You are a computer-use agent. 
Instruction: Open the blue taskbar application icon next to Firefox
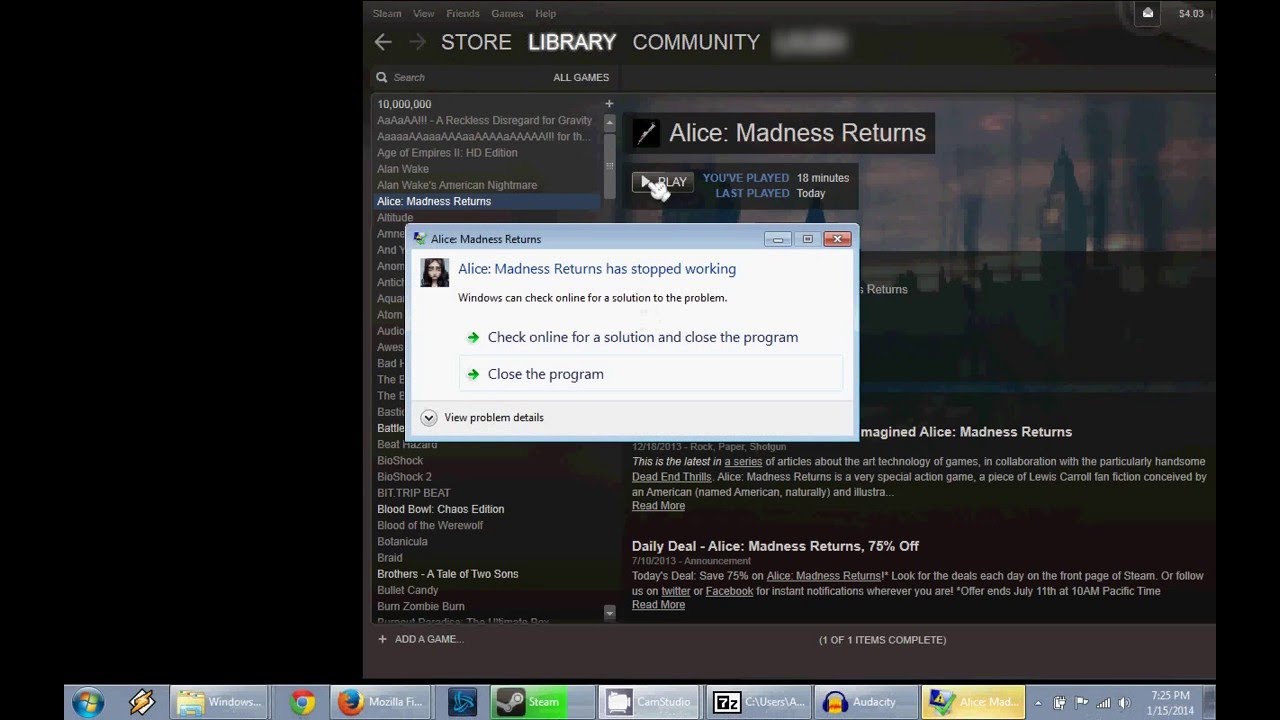point(462,702)
